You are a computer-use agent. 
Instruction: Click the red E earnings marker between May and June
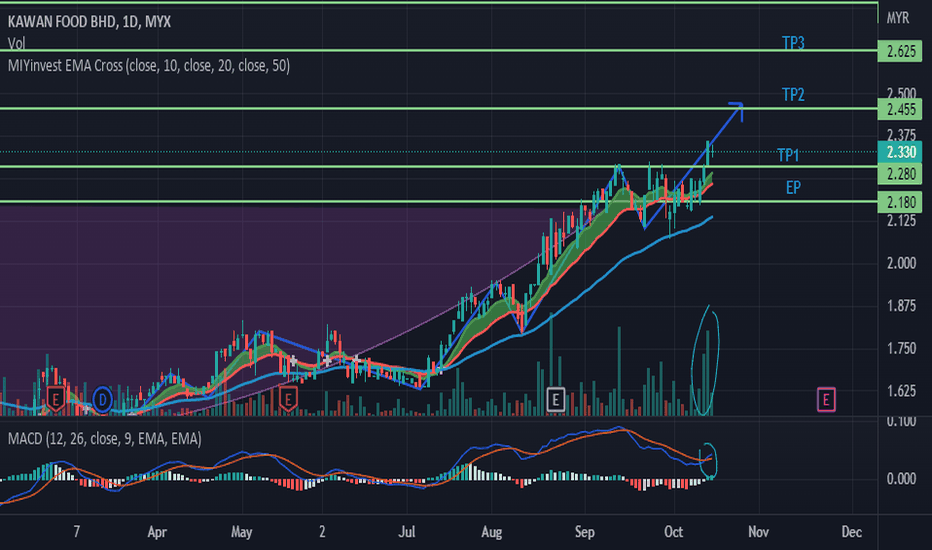[288, 399]
